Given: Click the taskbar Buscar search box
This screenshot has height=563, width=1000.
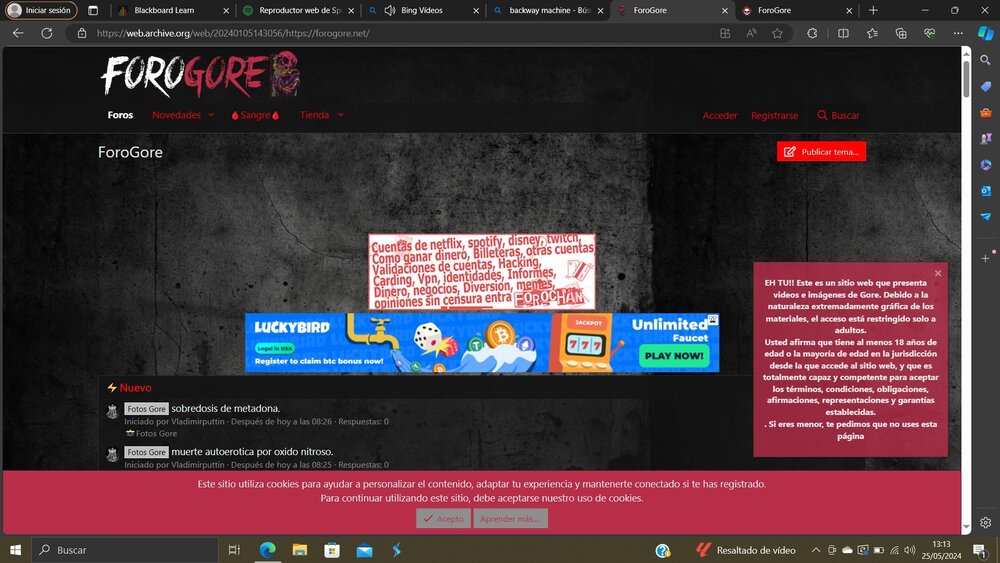Looking at the screenshot, I should (x=124, y=550).
